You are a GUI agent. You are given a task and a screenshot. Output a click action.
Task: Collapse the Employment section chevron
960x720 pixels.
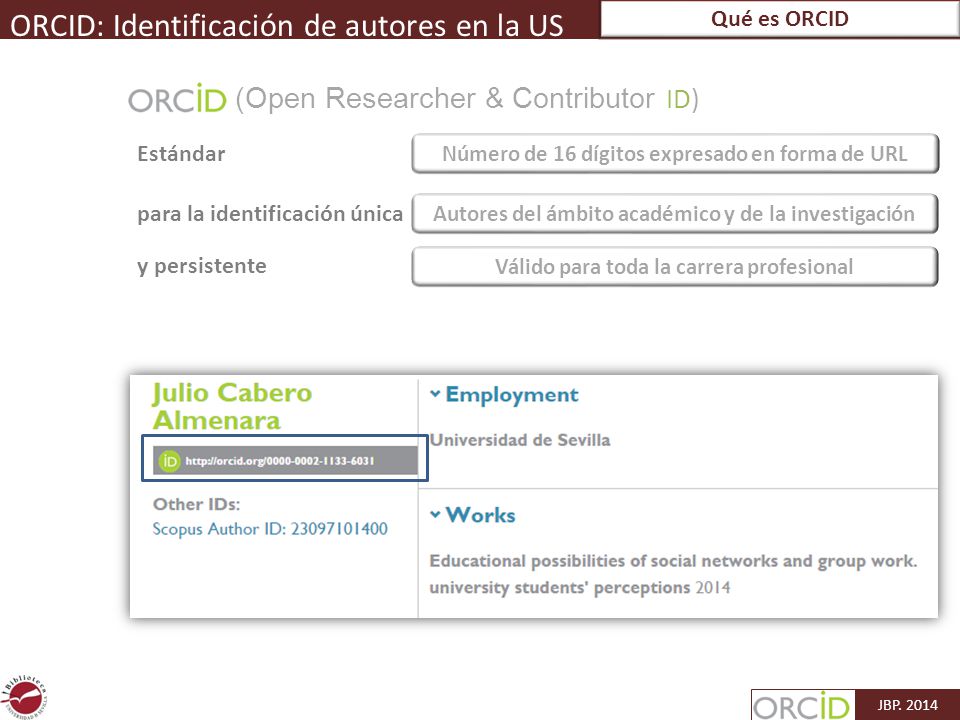[x=435, y=394]
